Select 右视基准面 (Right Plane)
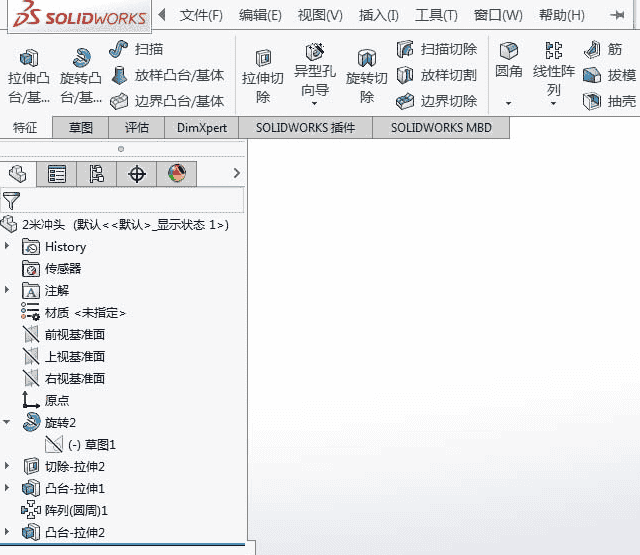This screenshot has width=640, height=555. click(64, 379)
